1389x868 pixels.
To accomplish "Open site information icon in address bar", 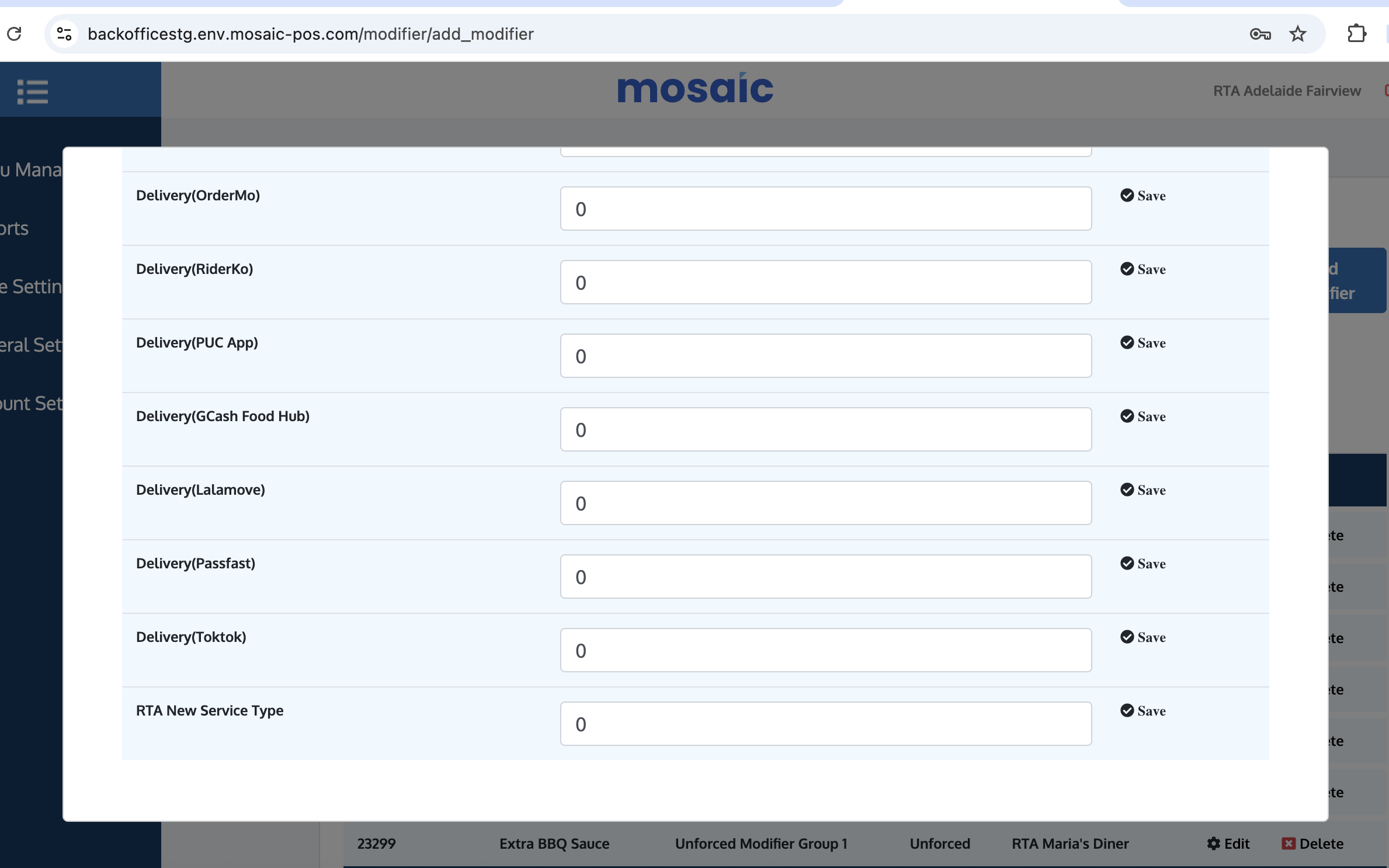I will pyautogui.click(x=64, y=34).
